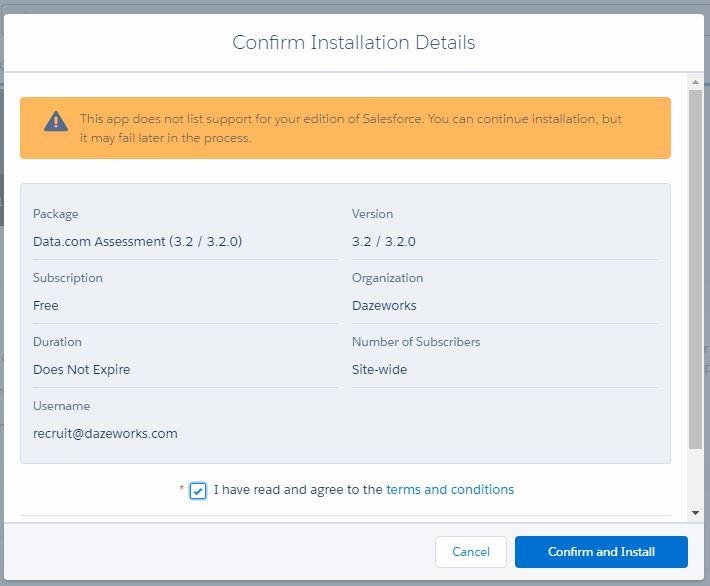
Task: Click the Confirm Installation Details heading
Action: click(354, 43)
